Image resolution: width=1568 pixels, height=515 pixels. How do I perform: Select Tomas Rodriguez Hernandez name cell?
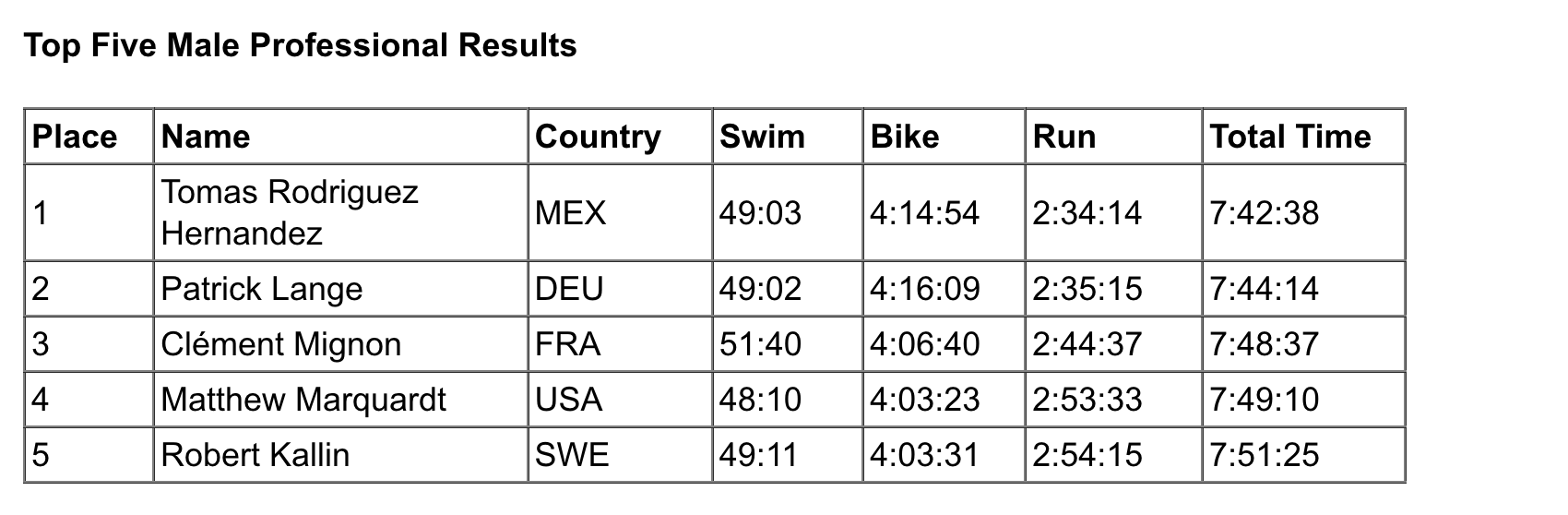click(340, 212)
